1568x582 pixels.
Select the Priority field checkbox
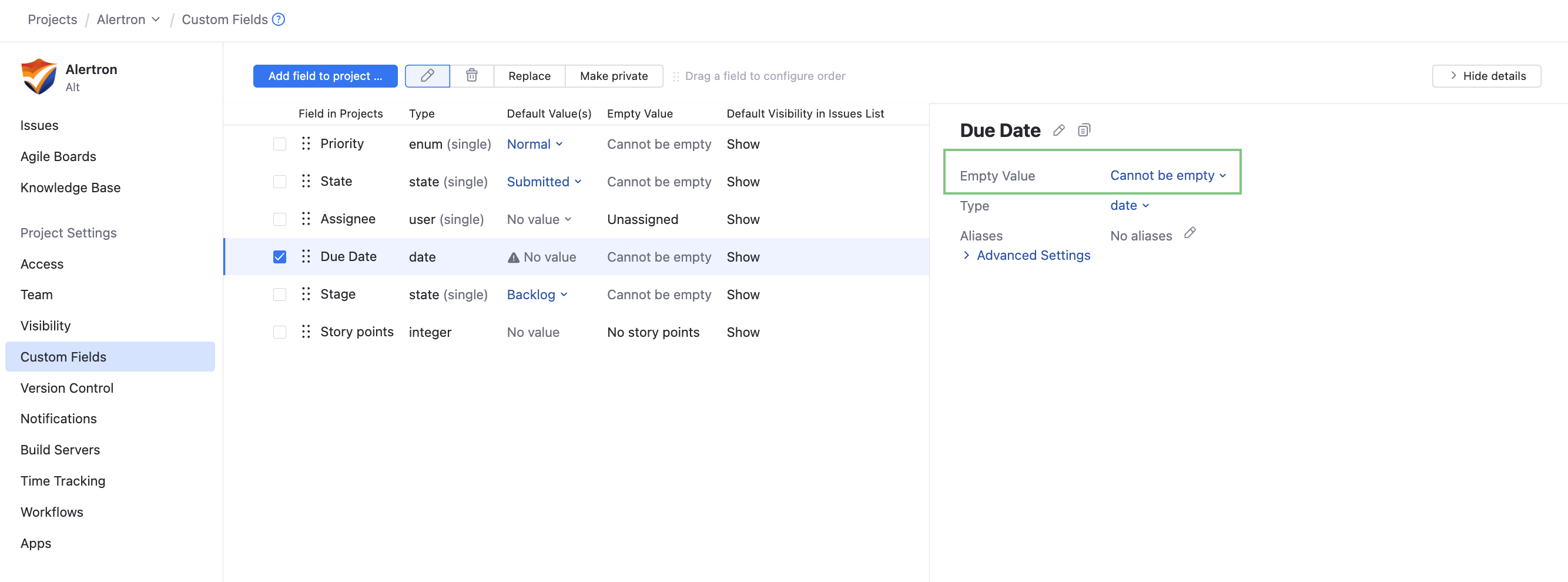point(279,144)
